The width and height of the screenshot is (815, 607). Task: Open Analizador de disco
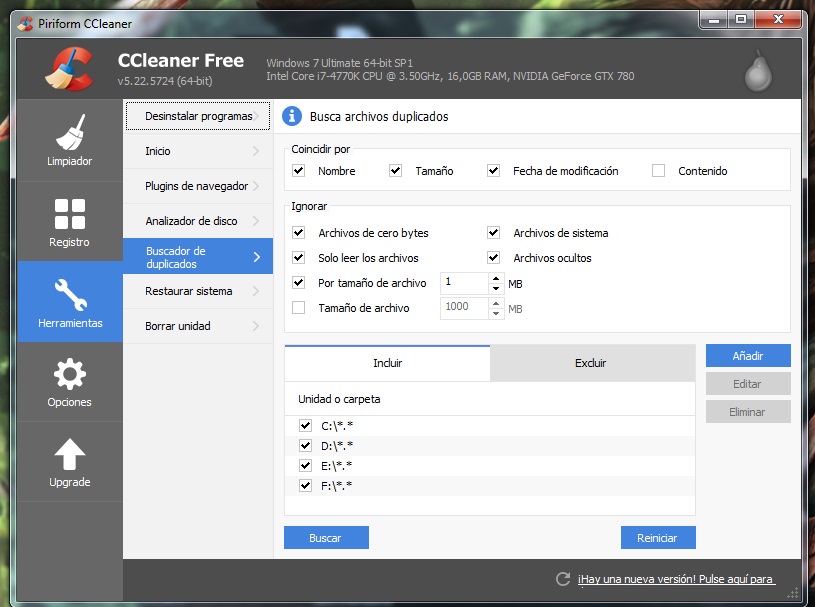tap(198, 221)
